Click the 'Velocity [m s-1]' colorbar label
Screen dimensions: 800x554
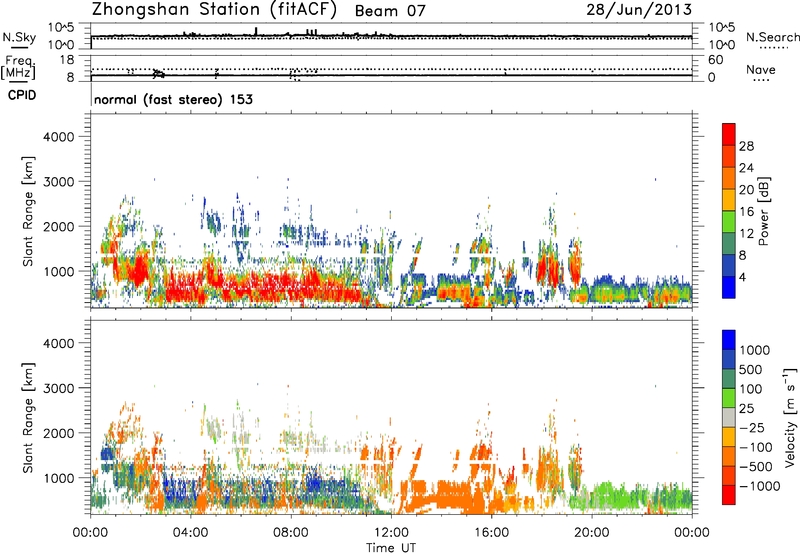click(790, 417)
